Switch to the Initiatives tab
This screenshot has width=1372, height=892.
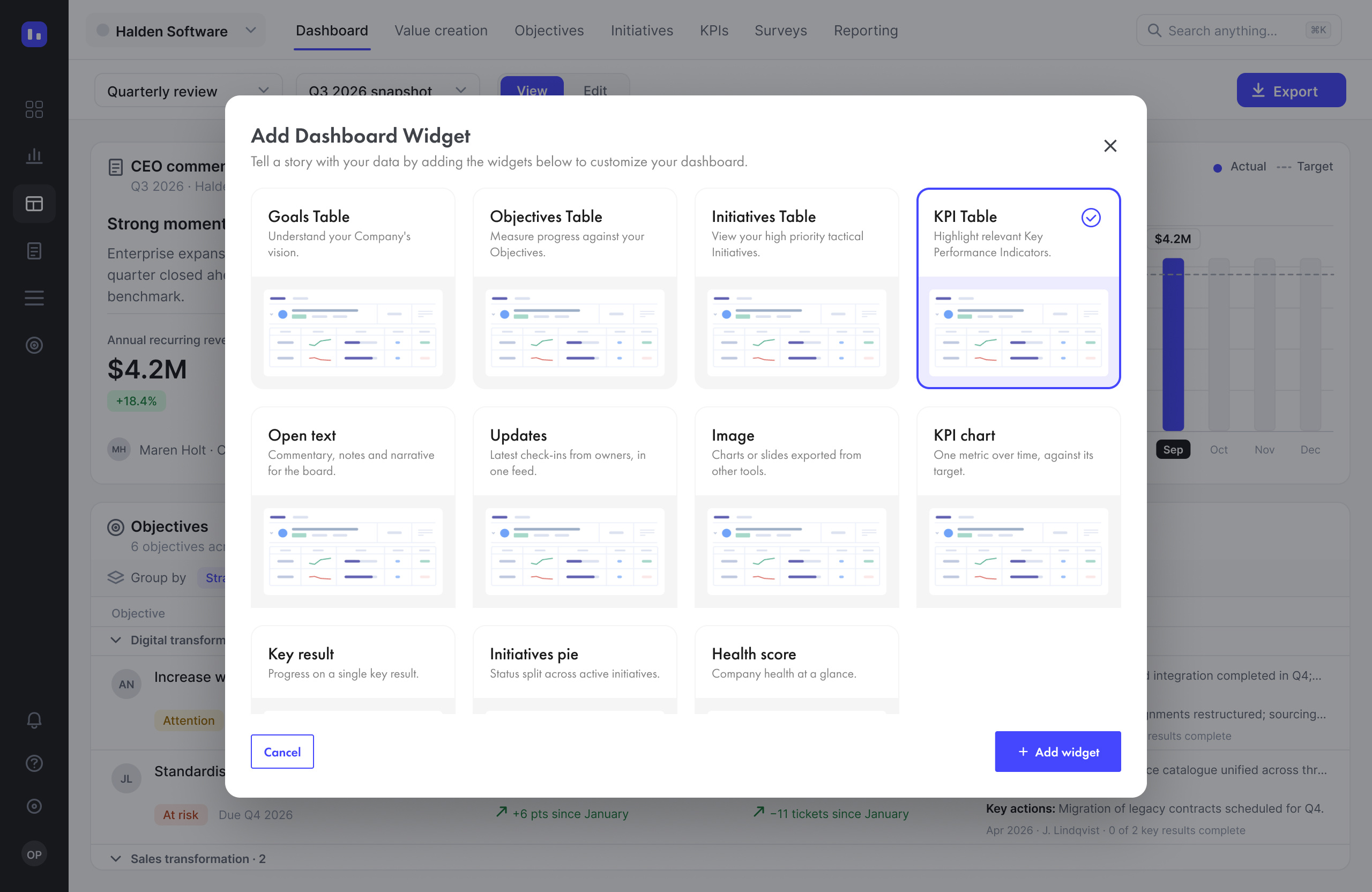pos(642,31)
